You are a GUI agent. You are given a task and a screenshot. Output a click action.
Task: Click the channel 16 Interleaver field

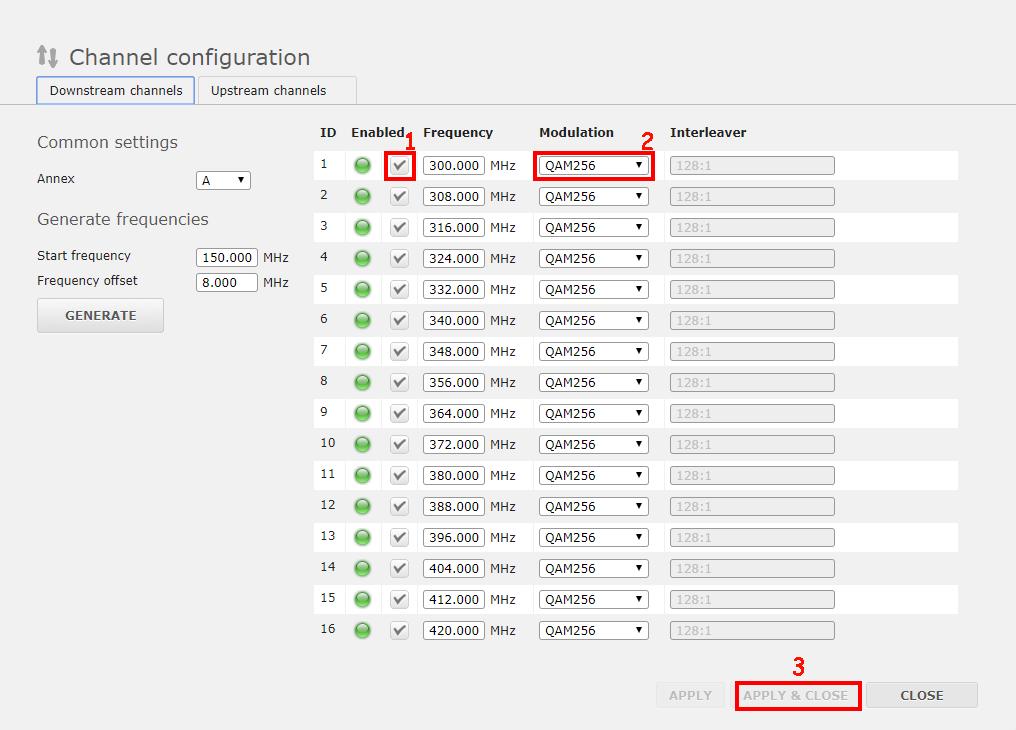tap(752, 630)
